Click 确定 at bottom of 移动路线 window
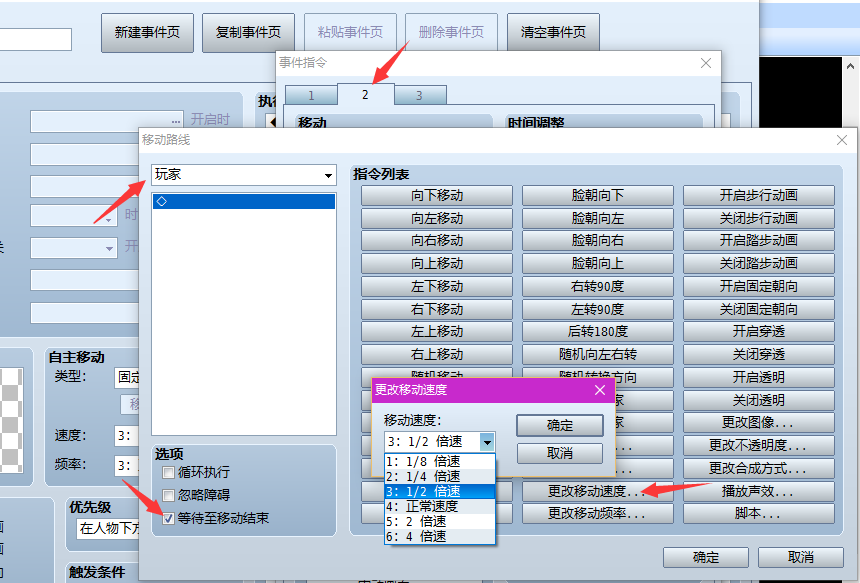The height and width of the screenshot is (583, 860). pos(705,558)
